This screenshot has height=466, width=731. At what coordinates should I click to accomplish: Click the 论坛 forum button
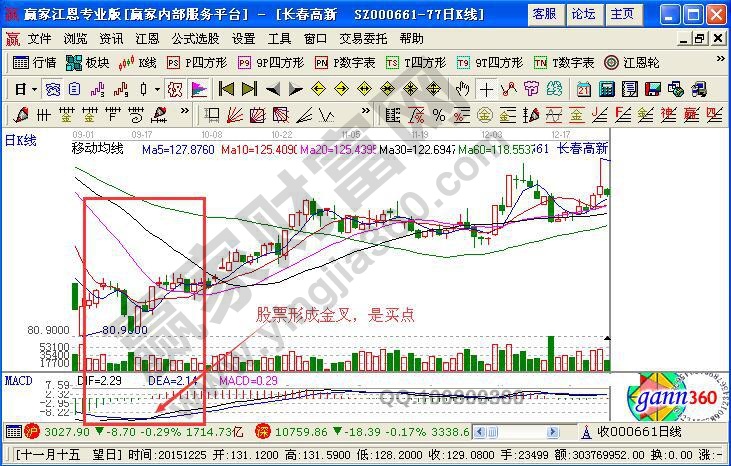[x=583, y=13]
